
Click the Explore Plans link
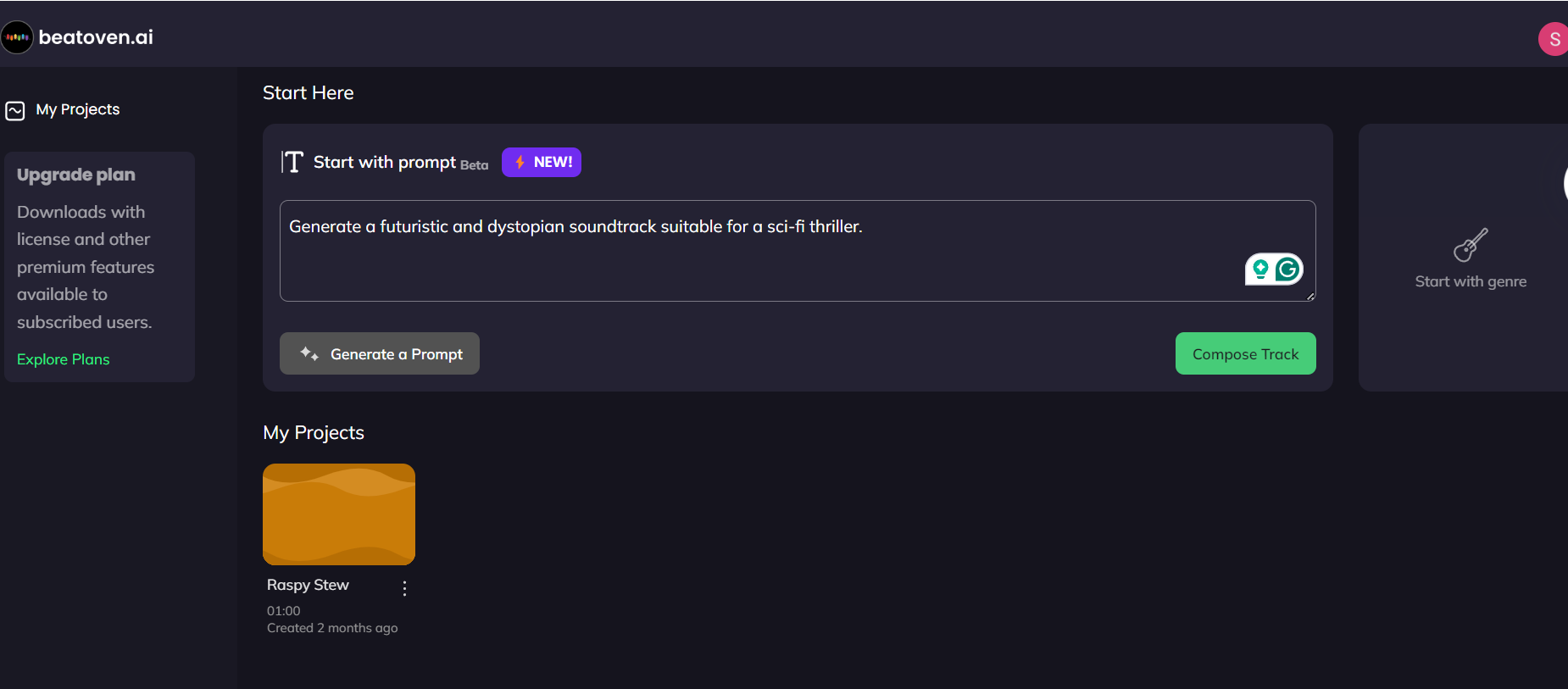64,359
